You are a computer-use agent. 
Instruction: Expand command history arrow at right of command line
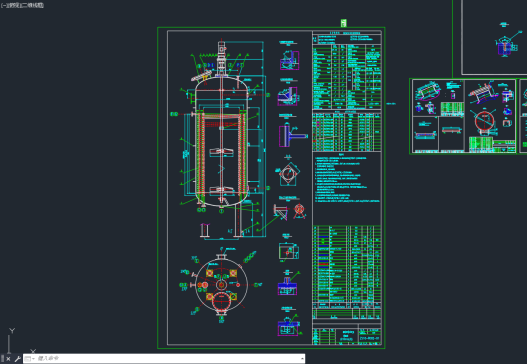tap(302, 359)
